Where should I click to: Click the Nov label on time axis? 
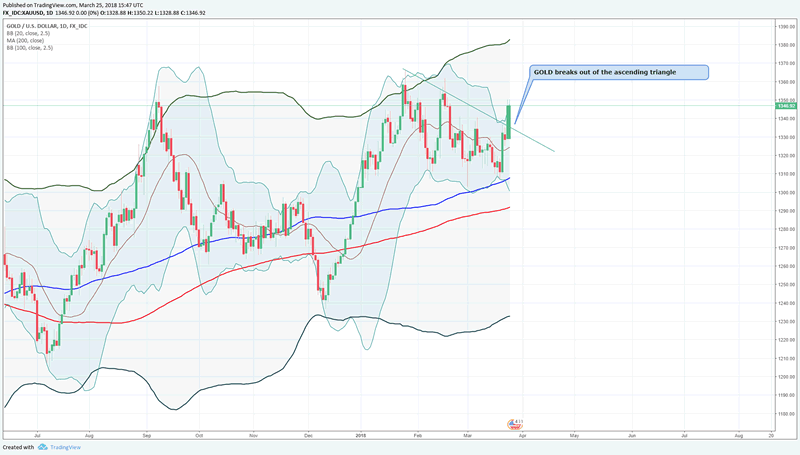click(254, 436)
